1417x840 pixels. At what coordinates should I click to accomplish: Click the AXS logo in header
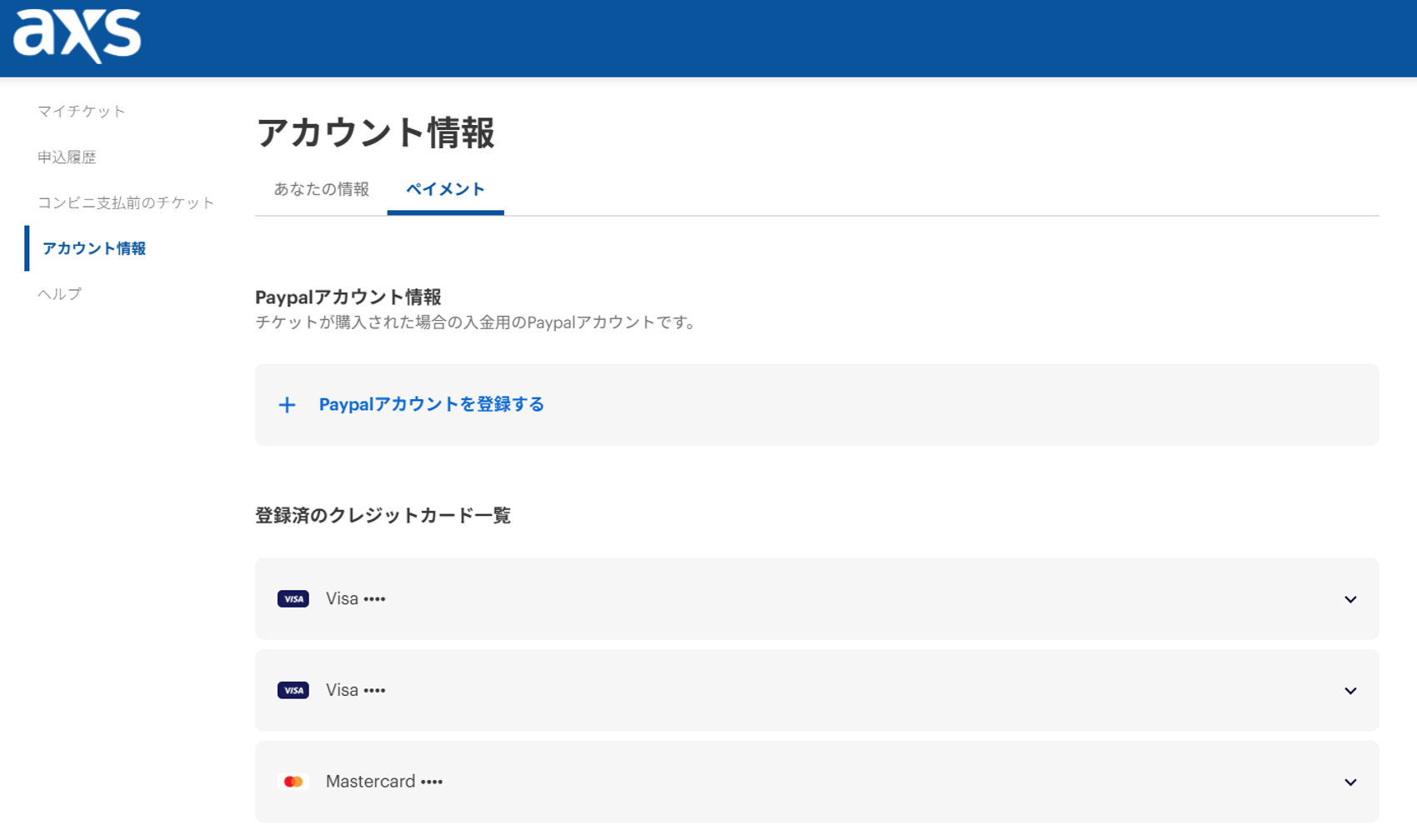pos(77,35)
